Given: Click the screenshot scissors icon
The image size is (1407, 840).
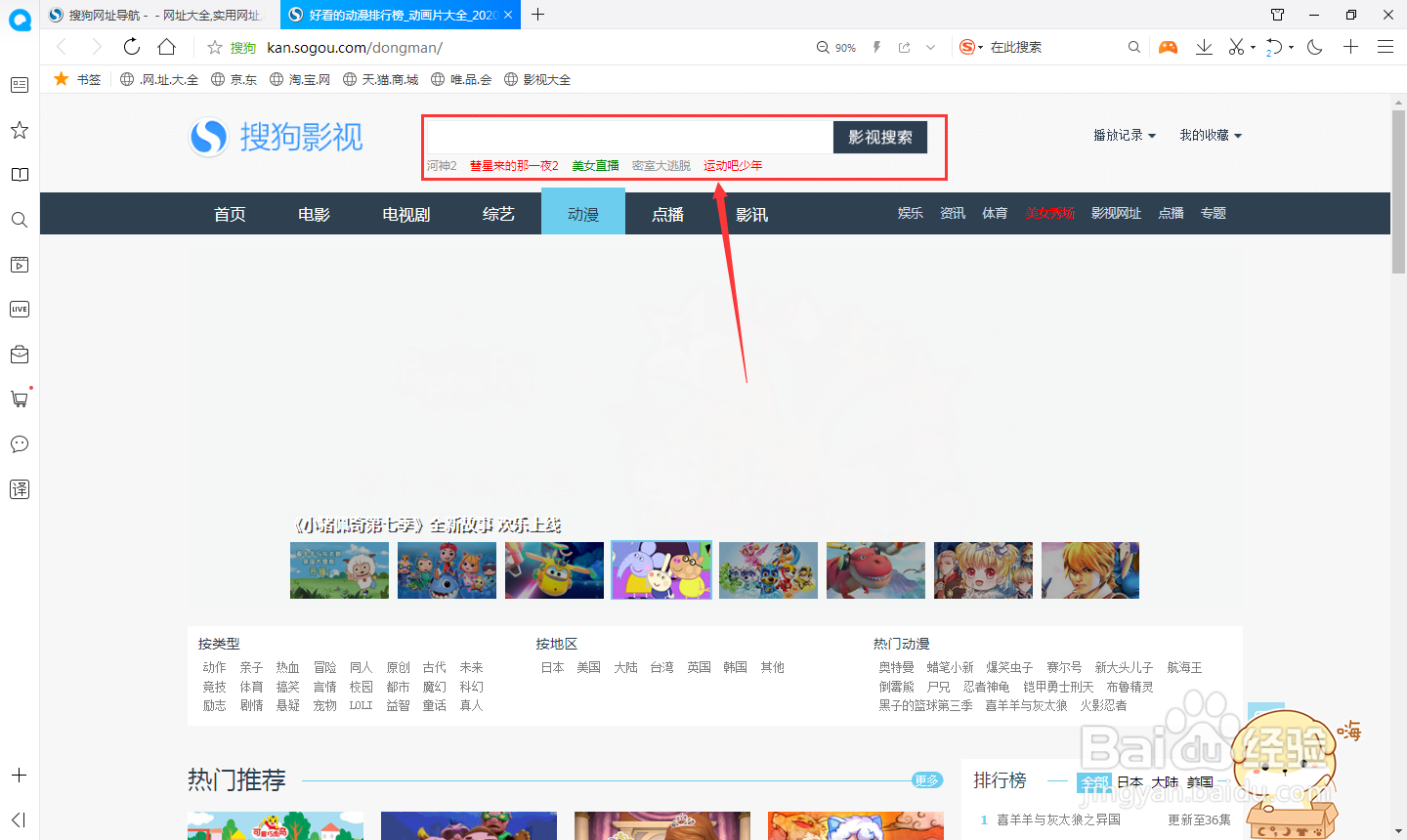Looking at the screenshot, I should click(1237, 46).
